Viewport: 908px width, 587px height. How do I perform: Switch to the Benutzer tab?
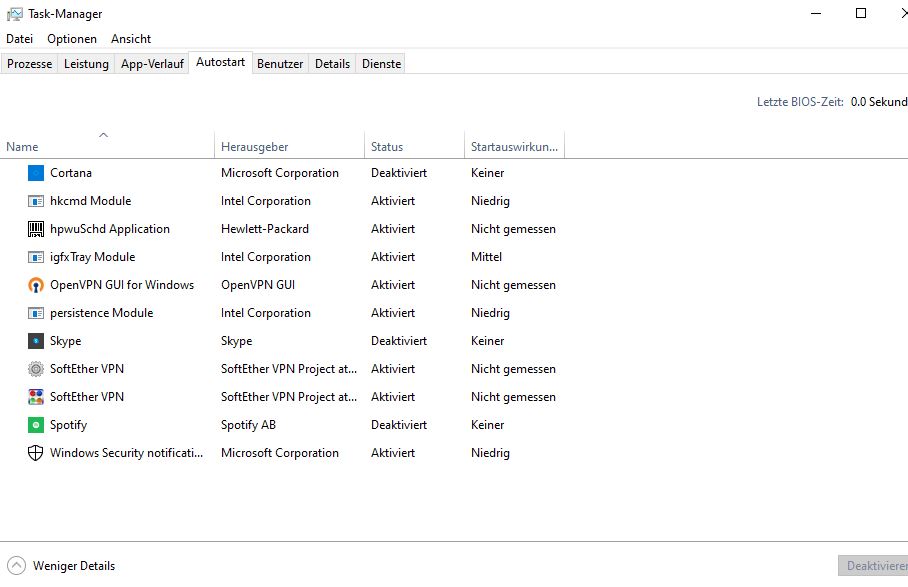click(280, 64)
